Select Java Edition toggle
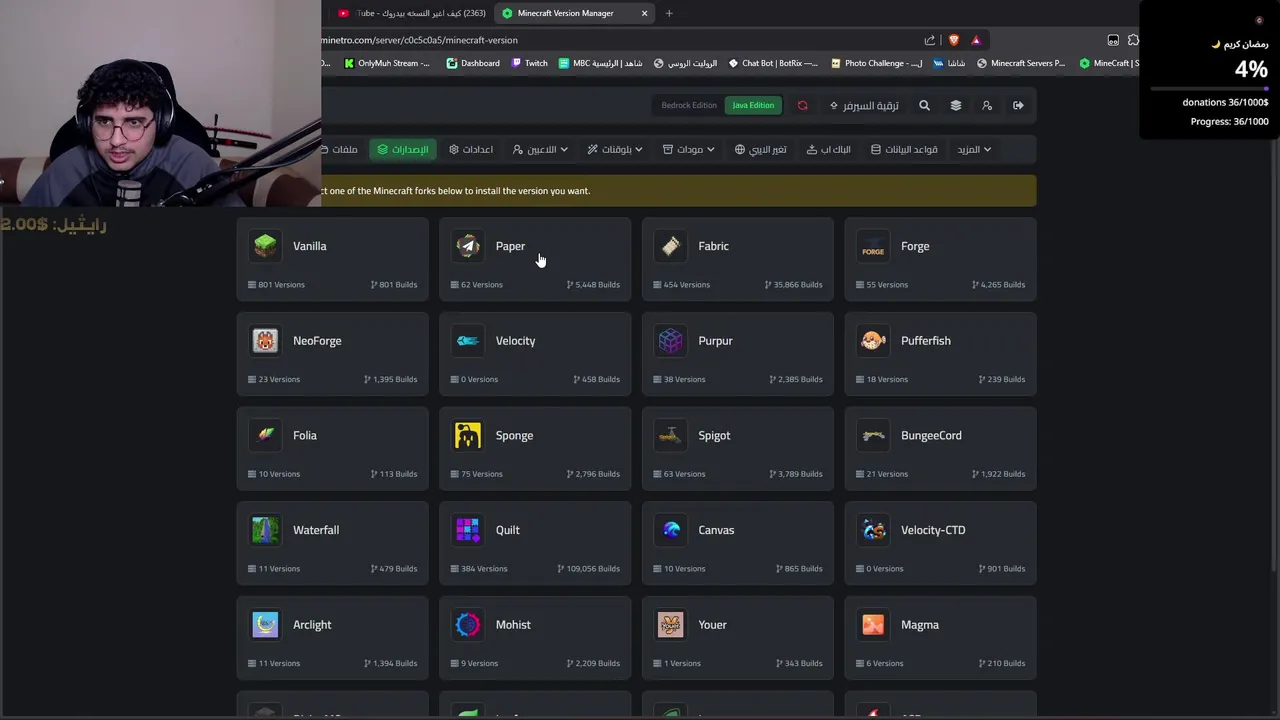Viewport: 1280px width, 720px height. (x=753, y=105)
